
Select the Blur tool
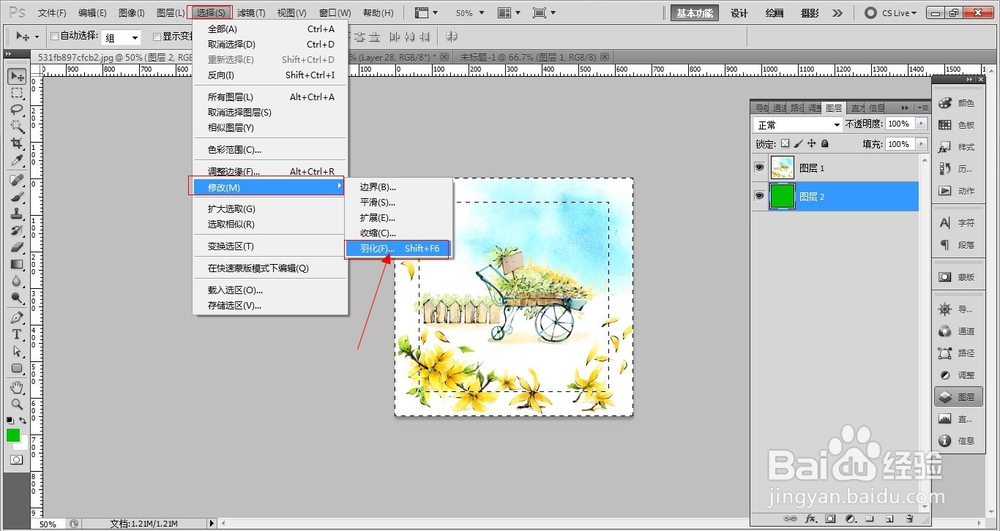[x=17, y=280]
